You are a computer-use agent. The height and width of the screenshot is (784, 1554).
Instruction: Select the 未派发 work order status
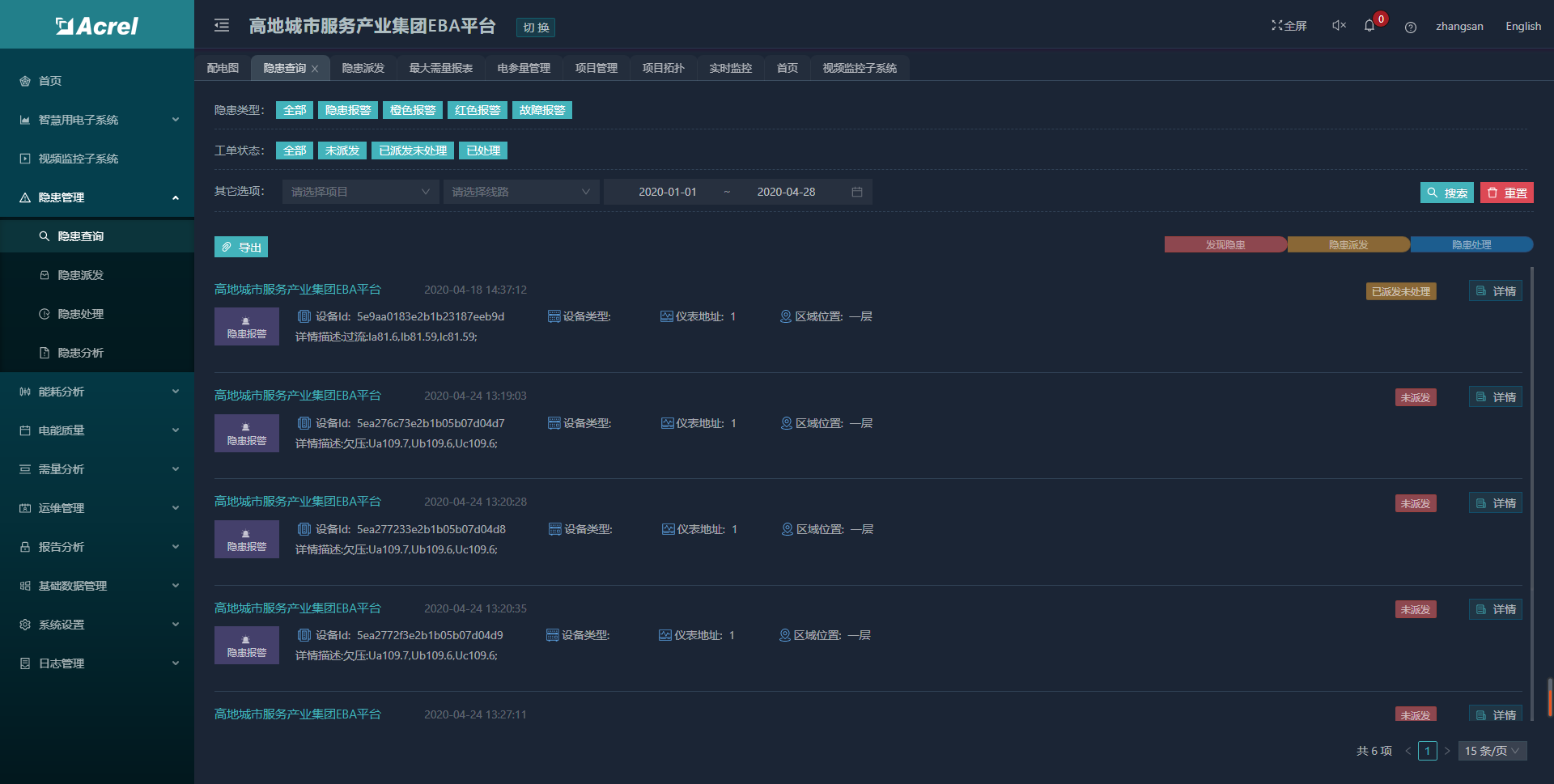point(342,150)
